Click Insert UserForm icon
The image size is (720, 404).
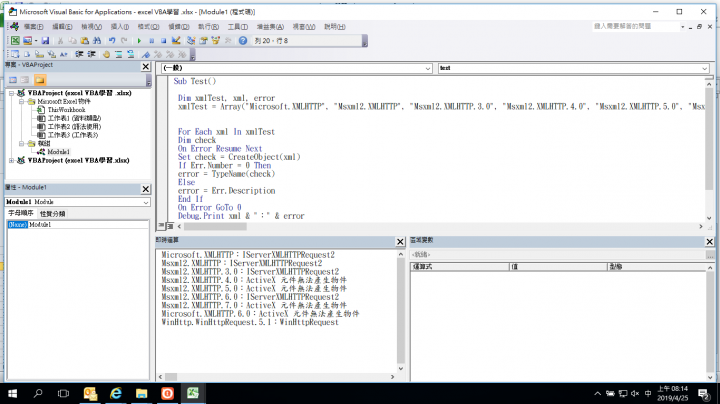[x=27, y=41]
